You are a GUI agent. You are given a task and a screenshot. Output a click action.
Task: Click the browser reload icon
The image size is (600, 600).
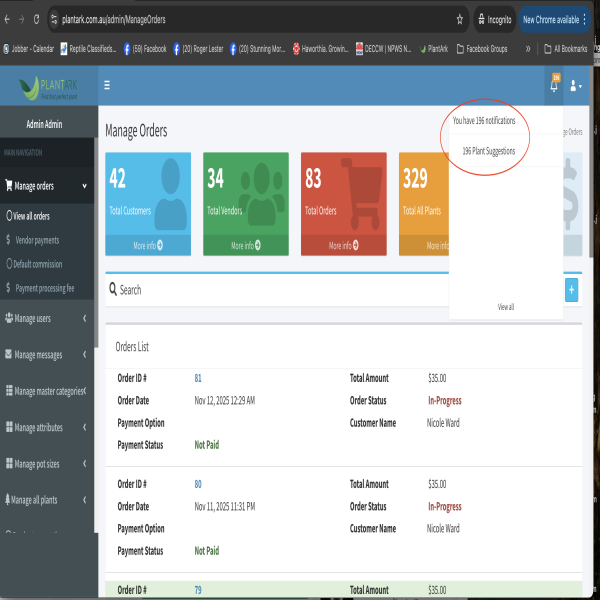[37, 19]
